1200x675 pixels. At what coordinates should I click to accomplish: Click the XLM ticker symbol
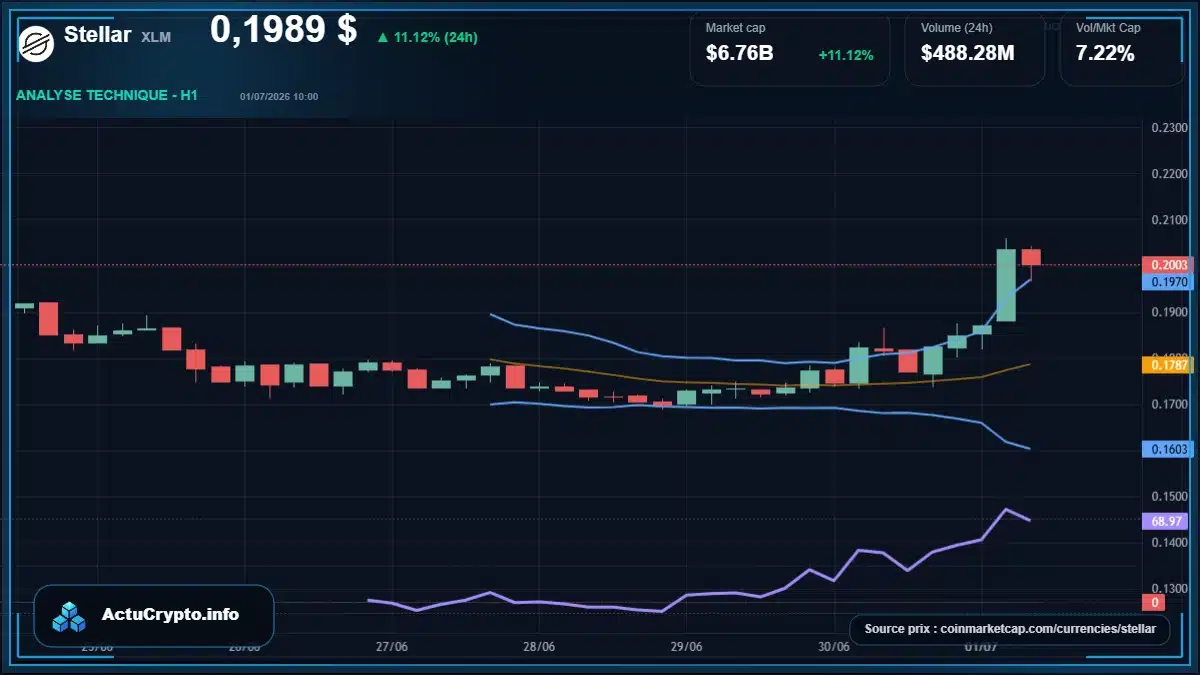pyautogui.click(x=156, y=37)
